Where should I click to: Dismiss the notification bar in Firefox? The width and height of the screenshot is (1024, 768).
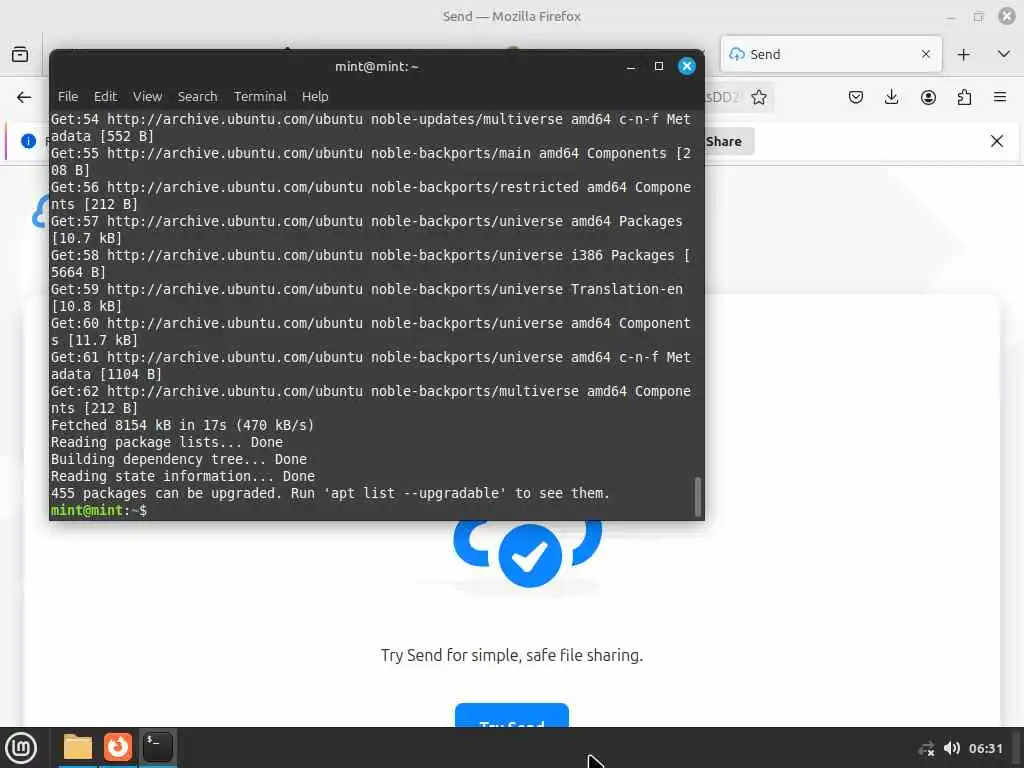click(x=997, y=141)
